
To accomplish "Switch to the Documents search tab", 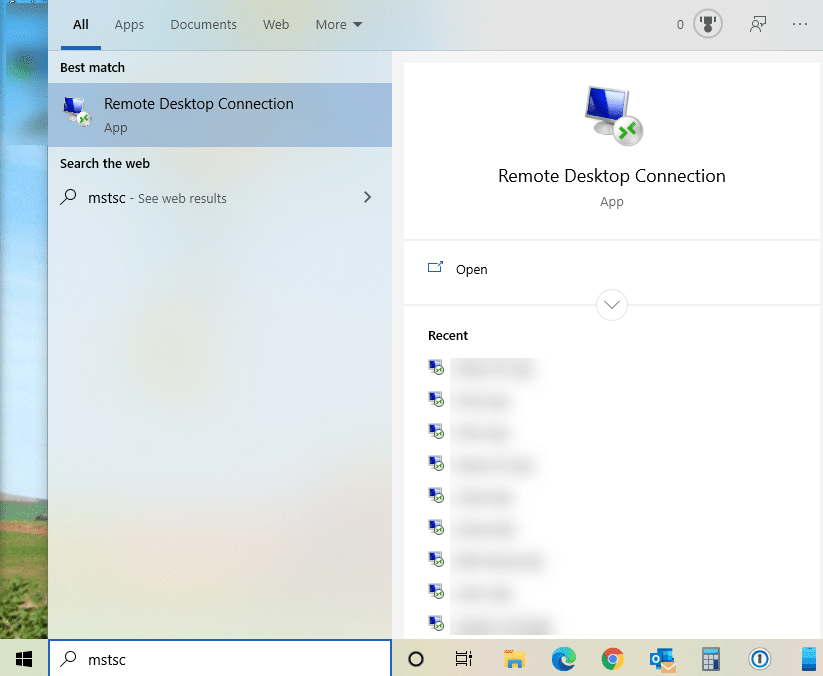I will (x=203, y=24).
